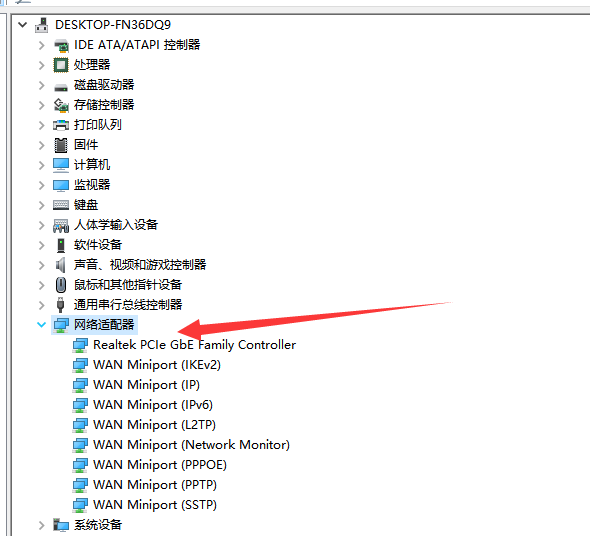Click the 网络适配器 network icon
This screenshot has height=536, width=590.
[x=61, y=325]
